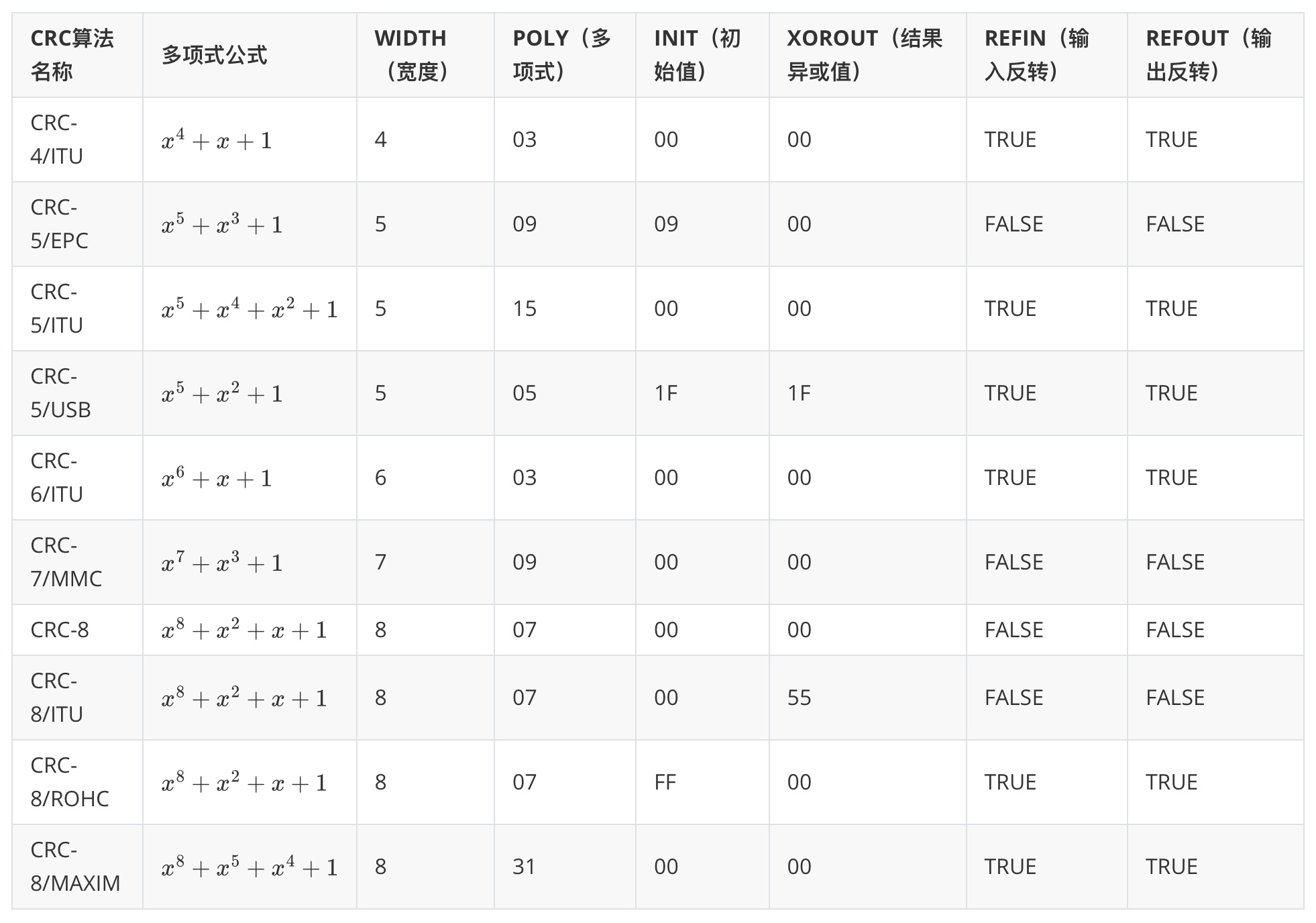This screenshot has width=1316, height=923.
Task: Click the REFIN（输入反转）header cell
Action: point(1036,55)
